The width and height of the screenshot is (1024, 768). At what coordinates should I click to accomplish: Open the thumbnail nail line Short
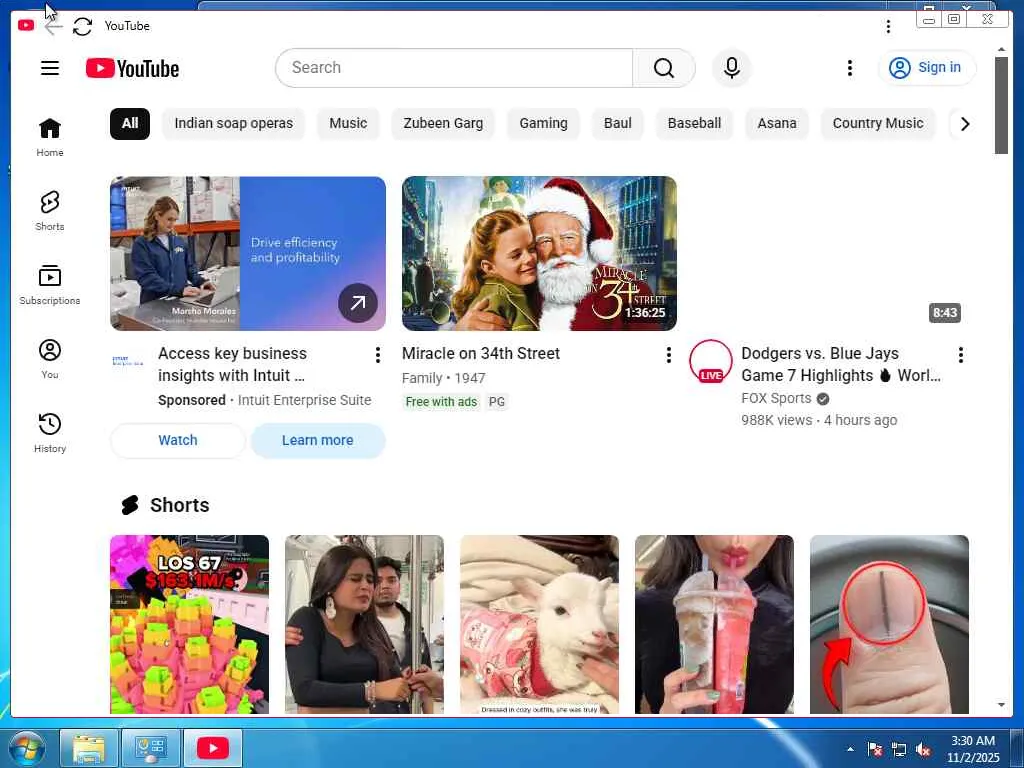pyautogui.click(x=889, y=624)
